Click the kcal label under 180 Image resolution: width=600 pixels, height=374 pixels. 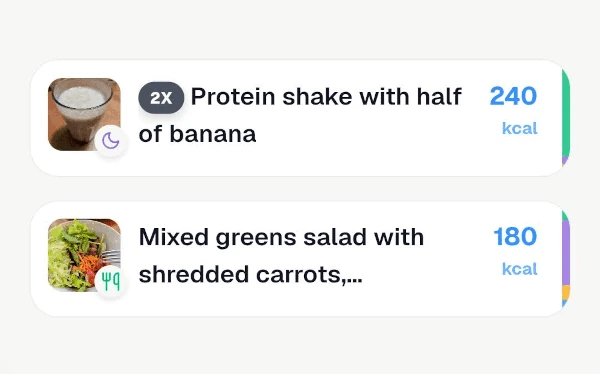tap(520, 269)
